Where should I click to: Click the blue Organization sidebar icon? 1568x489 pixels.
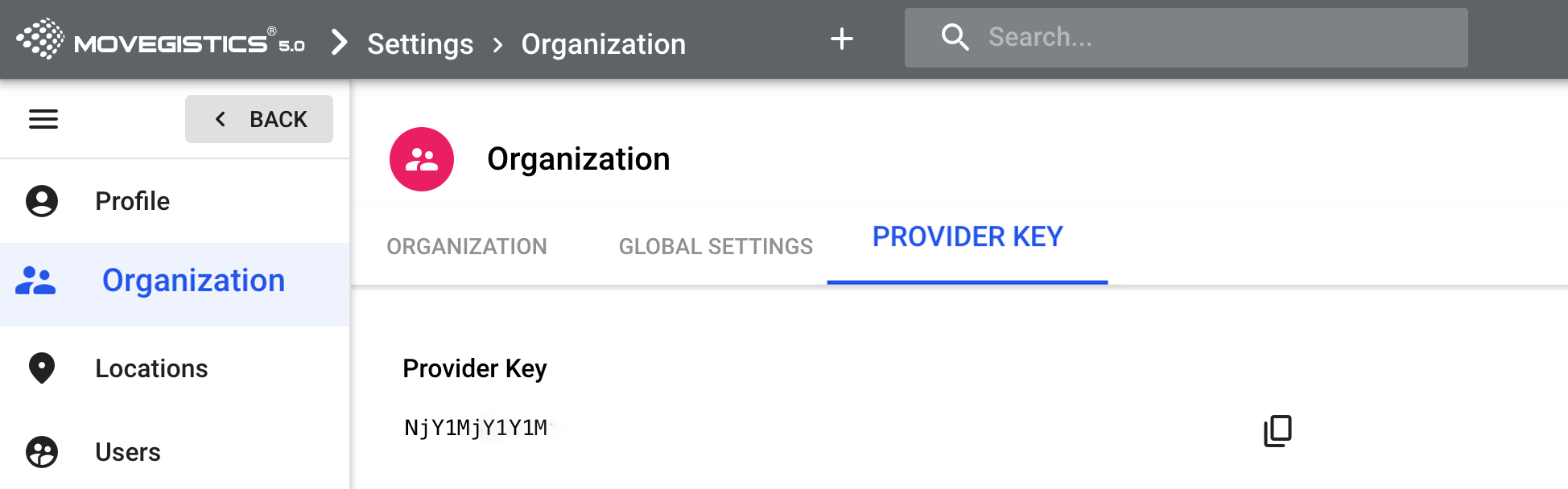point(35,281)
